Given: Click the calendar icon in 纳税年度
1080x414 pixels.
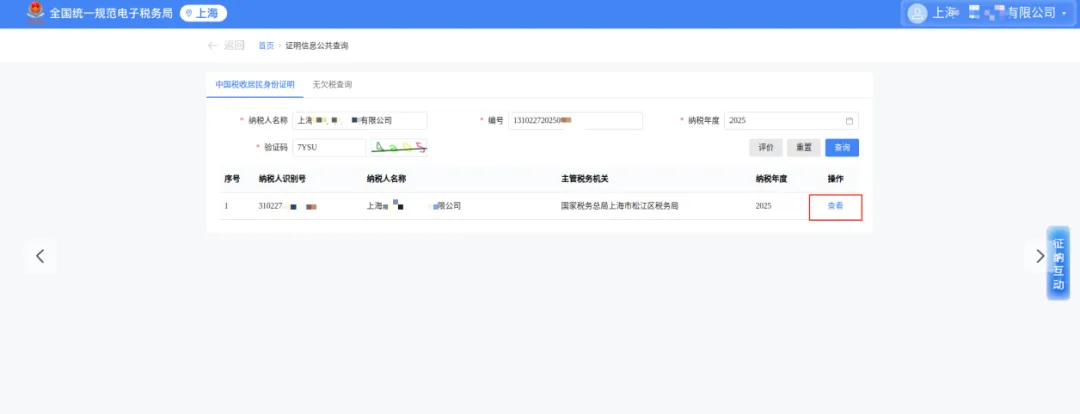Looking at the screenshot, I should [x=849, y=121].
